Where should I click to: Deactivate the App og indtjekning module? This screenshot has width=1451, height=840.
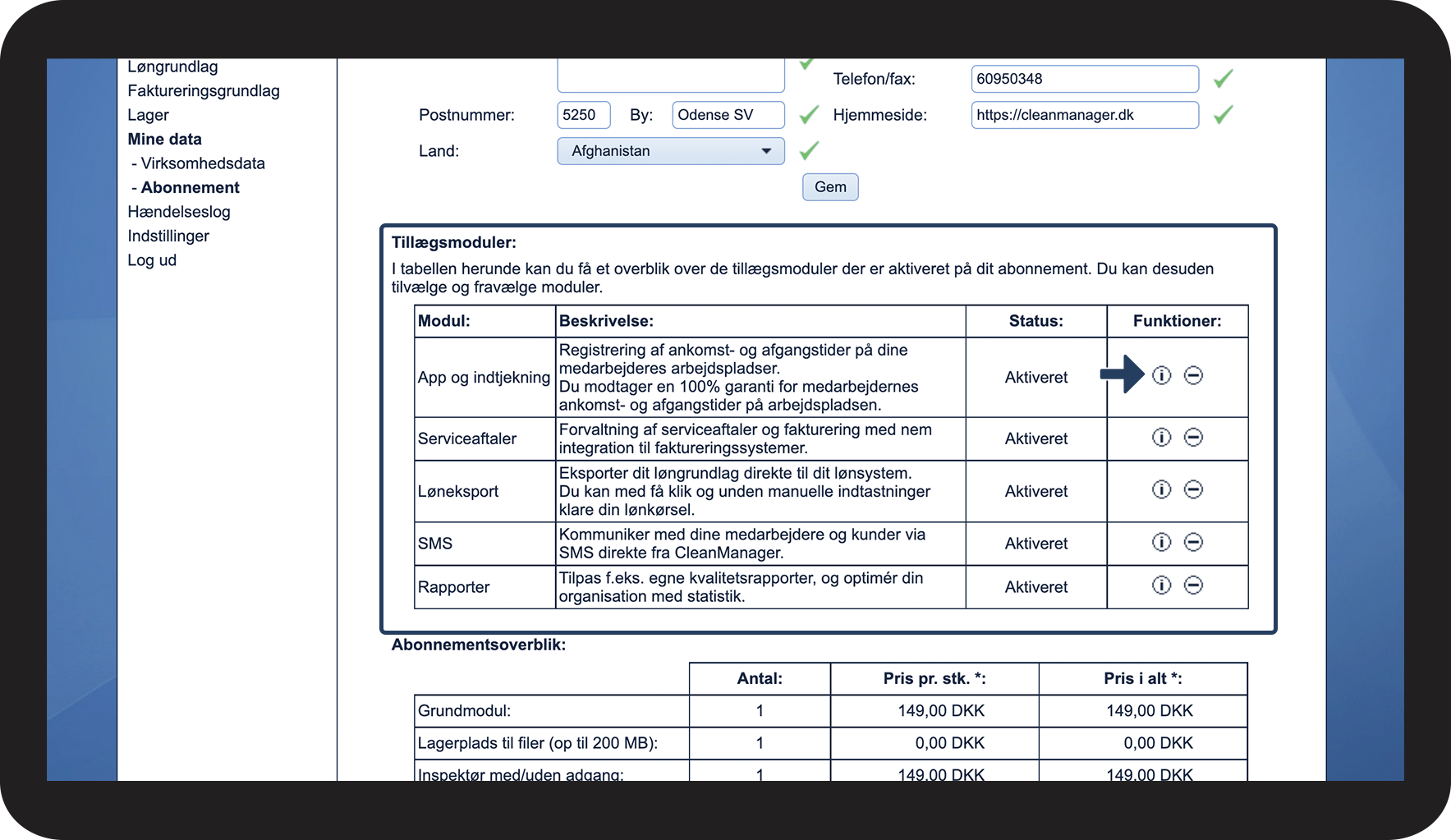(x=1193, y=375)
